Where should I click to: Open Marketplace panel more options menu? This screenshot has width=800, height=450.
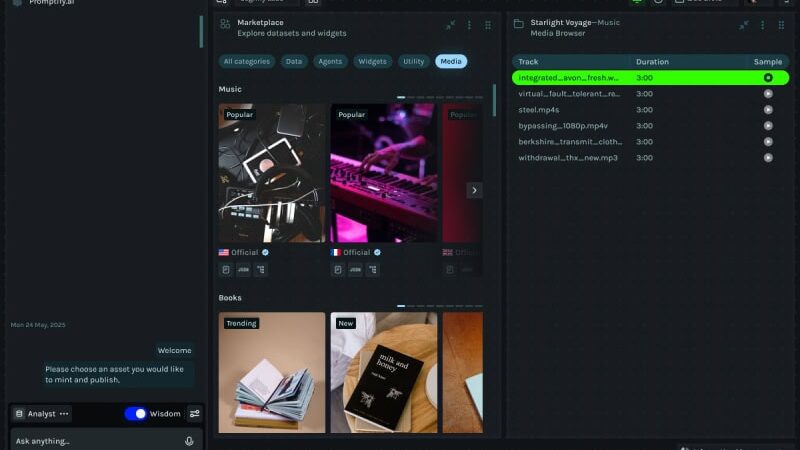click(x=469, y=25)
